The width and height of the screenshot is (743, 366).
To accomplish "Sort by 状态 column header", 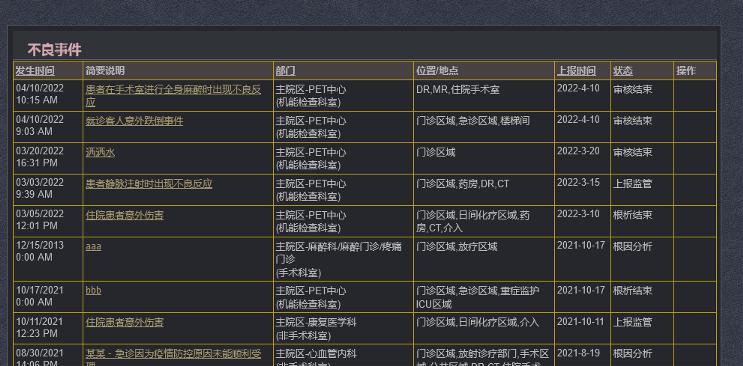I will 623,71.
